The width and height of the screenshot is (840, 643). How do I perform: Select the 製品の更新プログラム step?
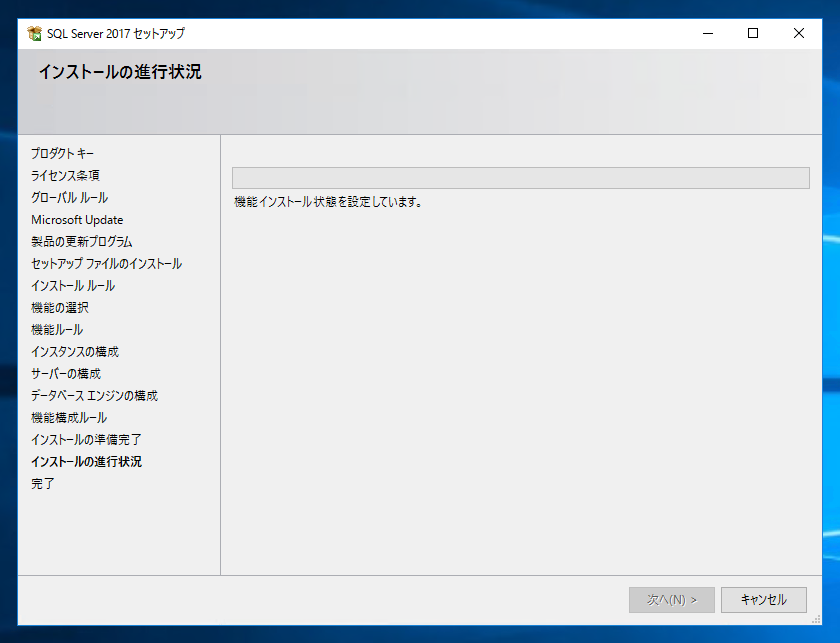coord(81,242)
